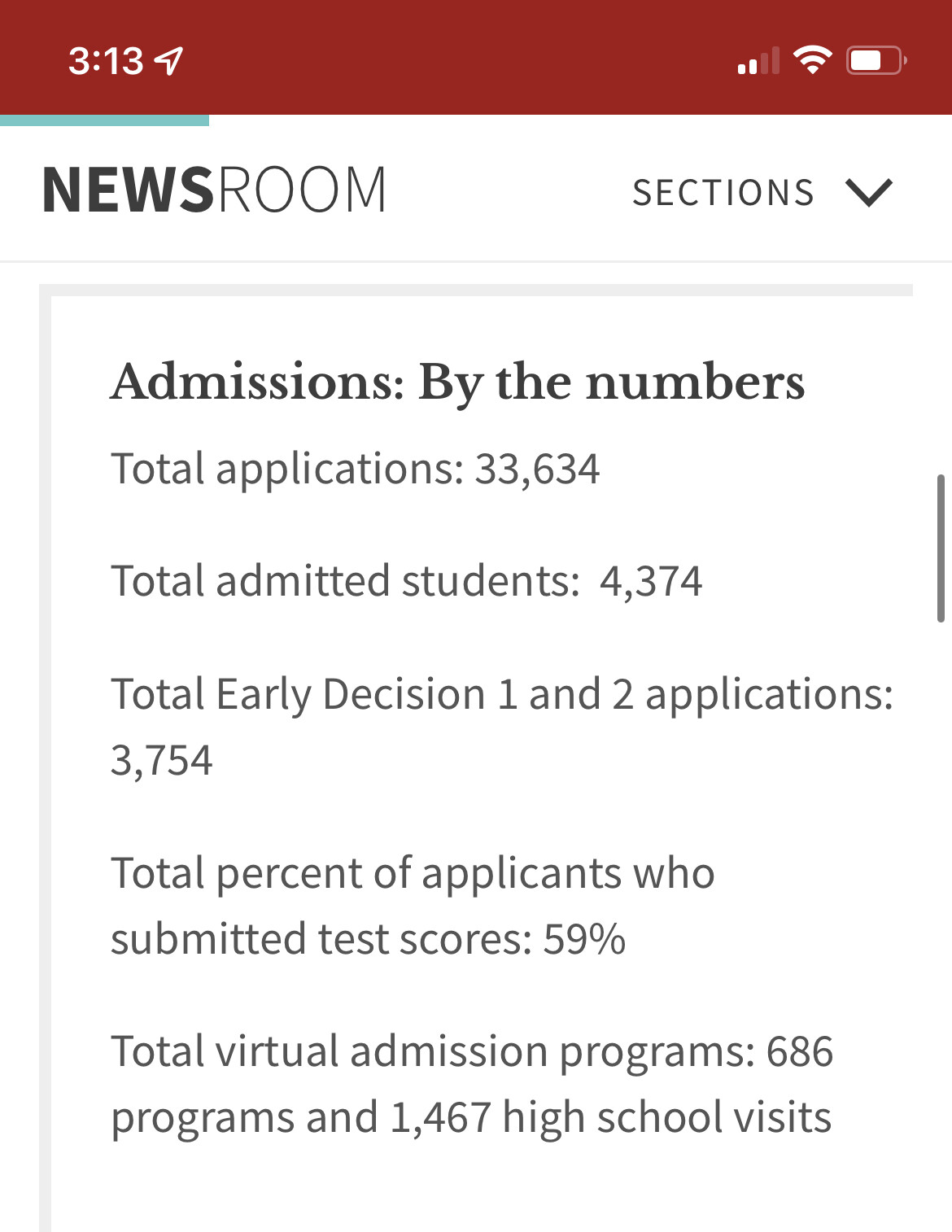Click the 'Total virtual admission programs: 686' line
The height and width of the screenshot is (1232, 952).
[473, 1052]
